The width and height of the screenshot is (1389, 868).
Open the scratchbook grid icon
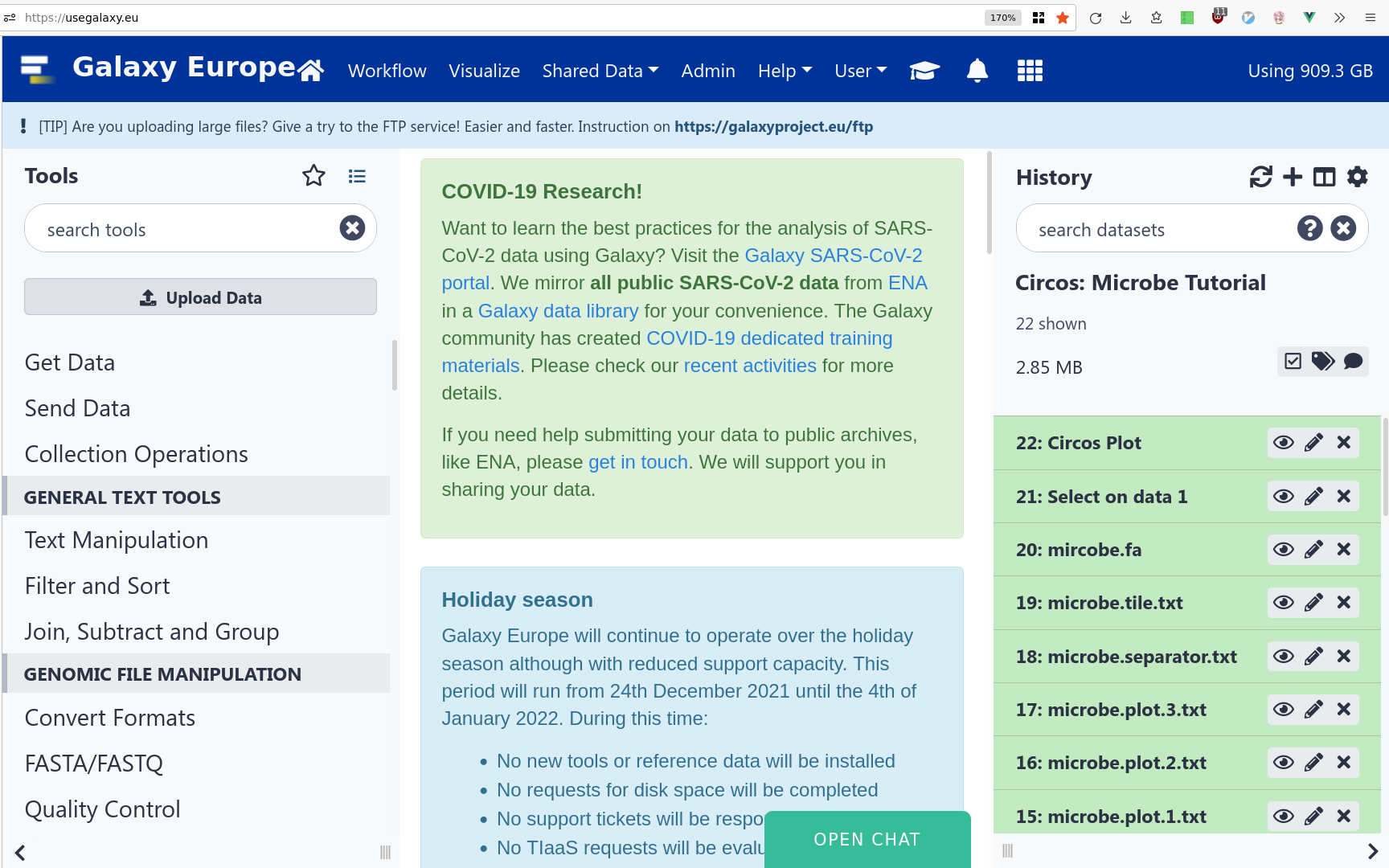(1030, 71)
